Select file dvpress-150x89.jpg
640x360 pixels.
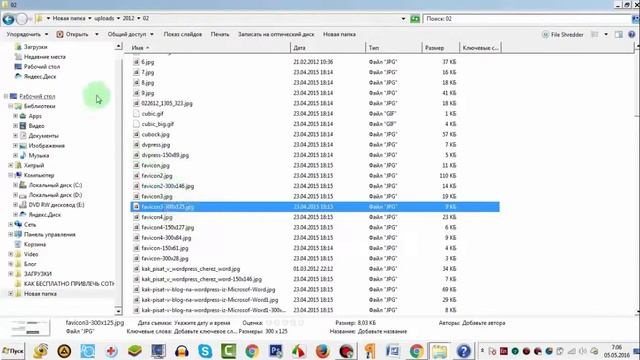click(x=165, y=155)
